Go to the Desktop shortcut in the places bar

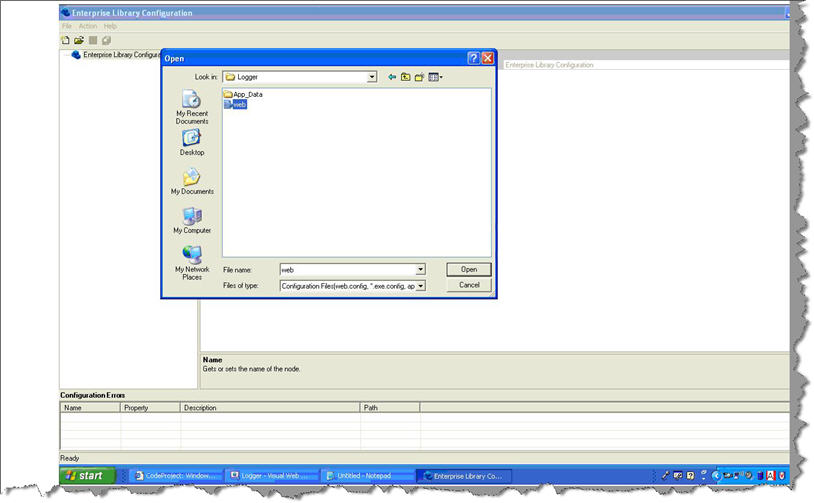[192, 143]
